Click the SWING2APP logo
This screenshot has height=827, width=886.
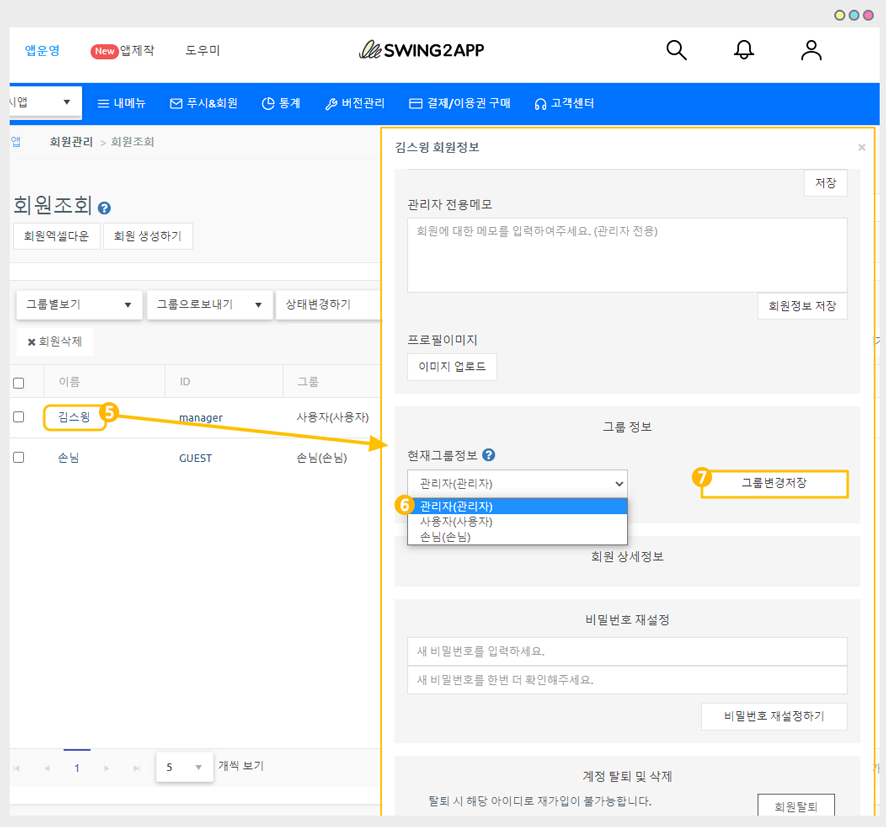(x=422, y=50)
